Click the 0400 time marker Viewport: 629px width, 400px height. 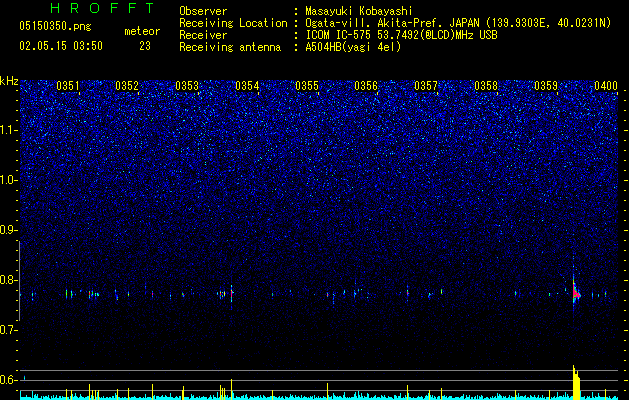pos(606,86)
